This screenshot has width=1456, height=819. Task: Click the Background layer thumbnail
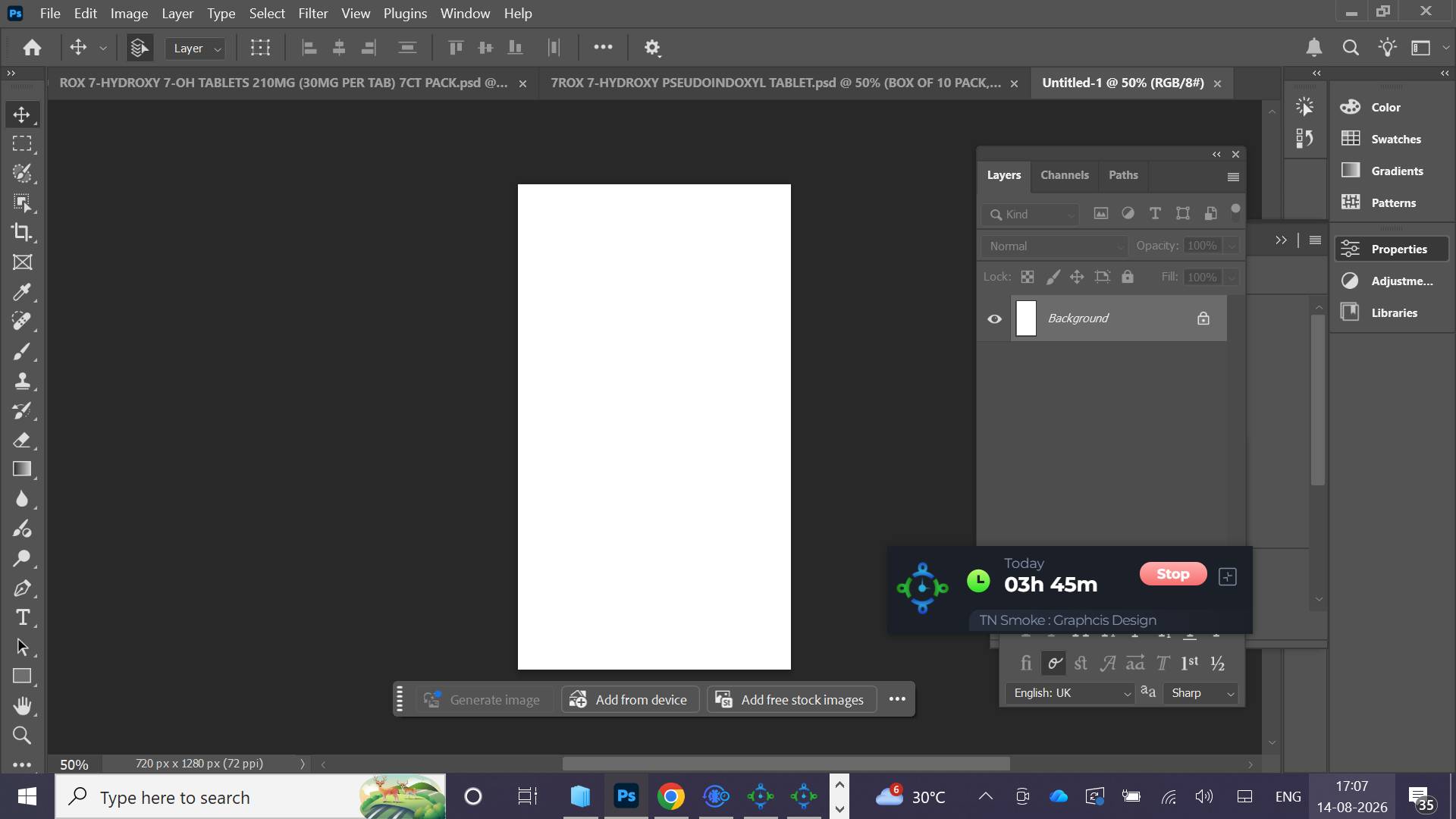(1026, 318)
